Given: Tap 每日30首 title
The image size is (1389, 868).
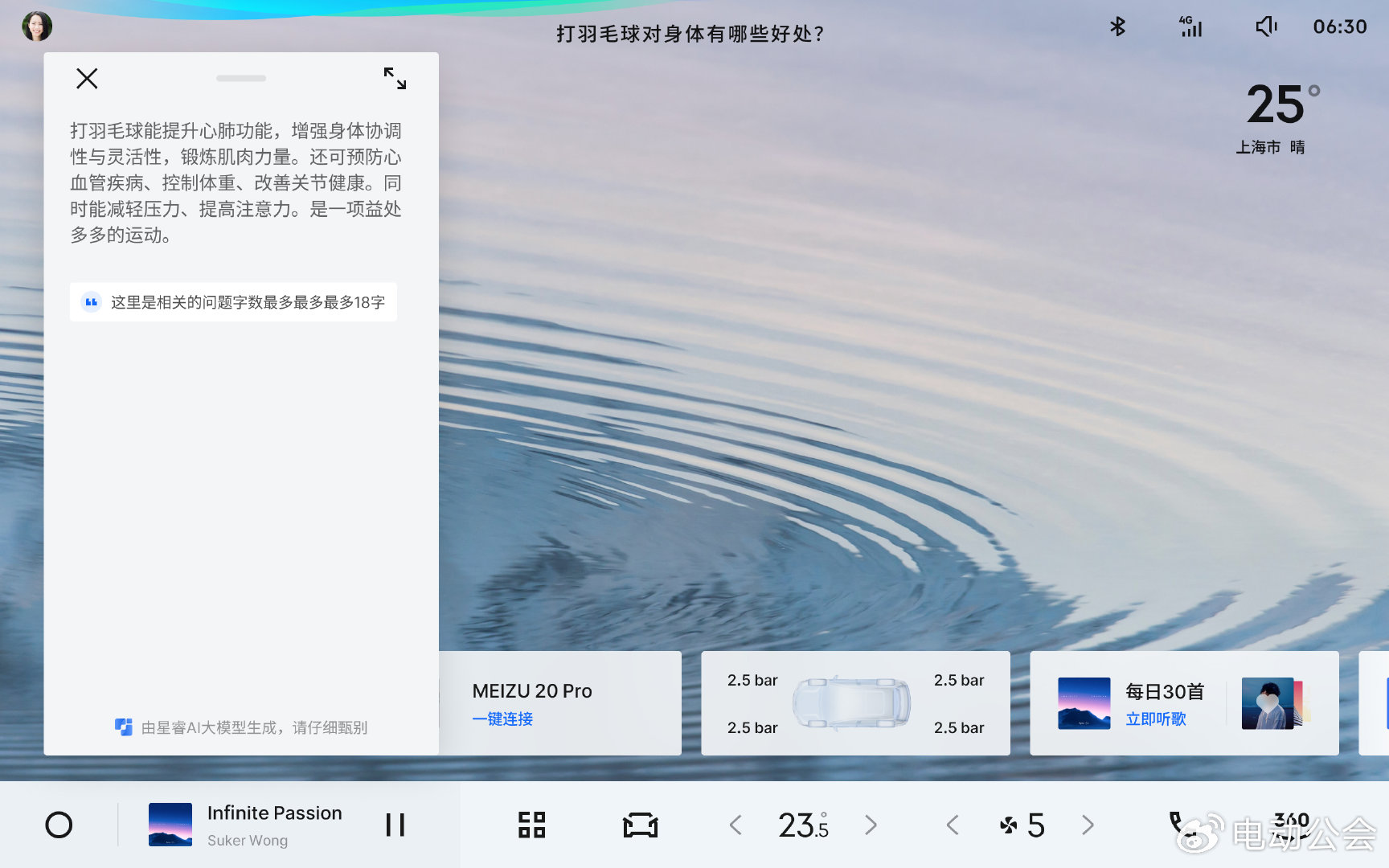Looking at the screenshot, I should 1165,691.
